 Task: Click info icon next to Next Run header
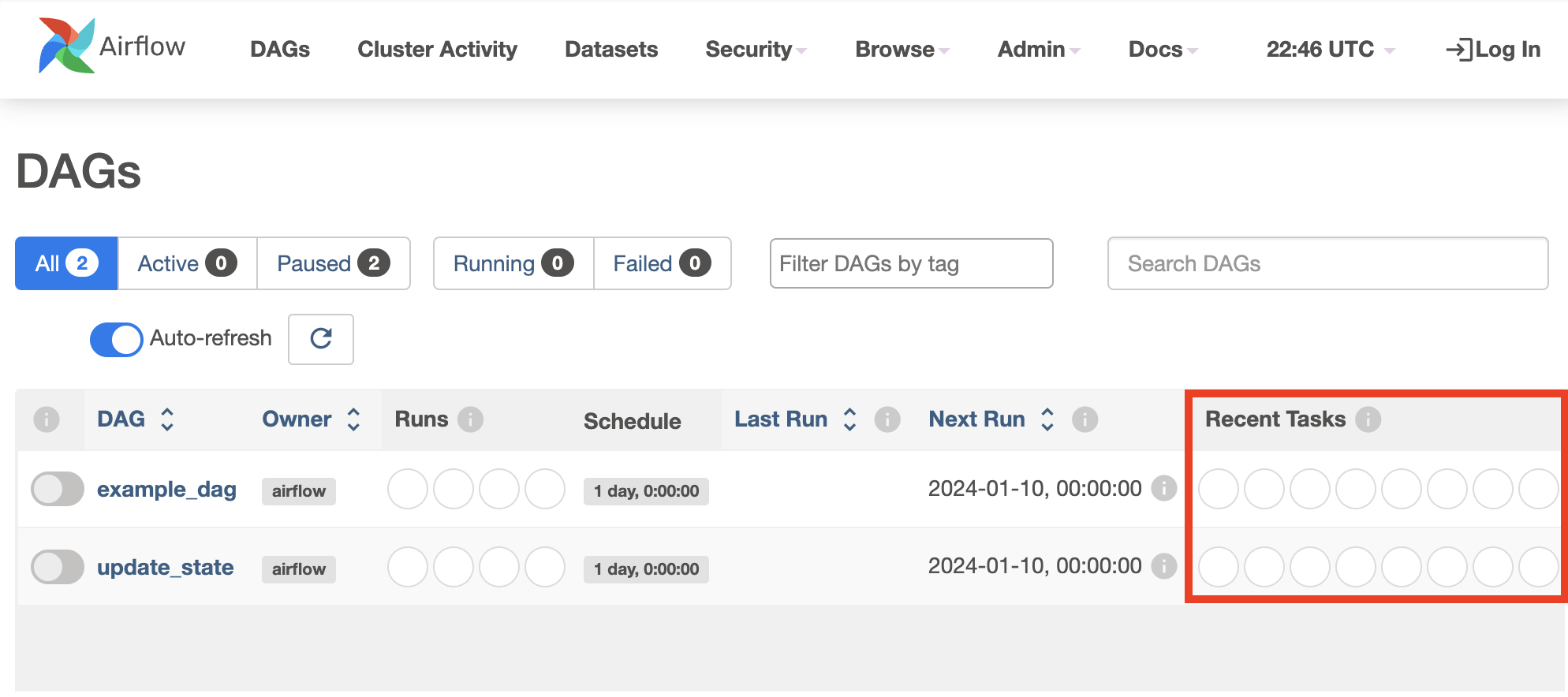click(x=1085, y=419)
